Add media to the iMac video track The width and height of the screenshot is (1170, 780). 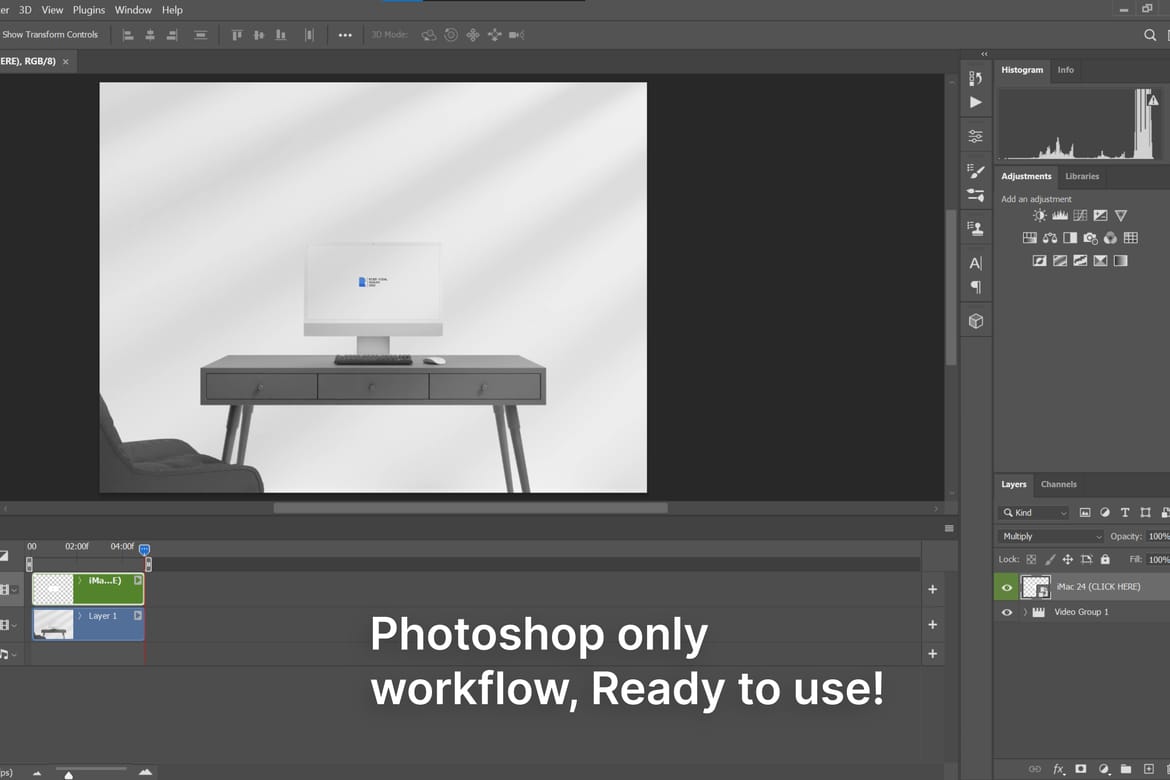coord(933,590)
